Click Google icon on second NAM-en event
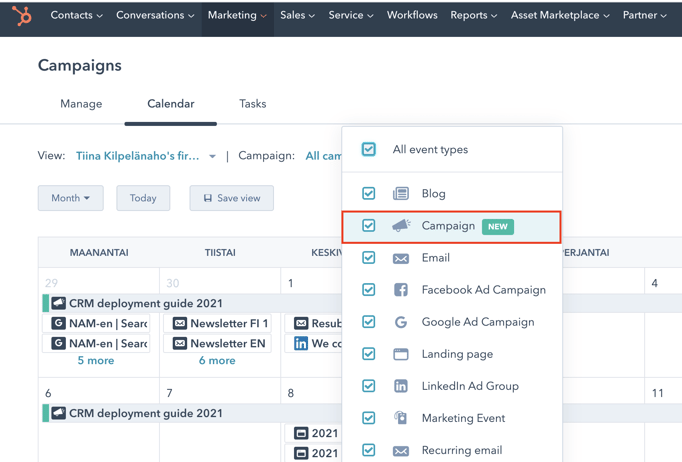Image resolution: width=682 pixels, height=462 pixels. [x=58, y=343]
